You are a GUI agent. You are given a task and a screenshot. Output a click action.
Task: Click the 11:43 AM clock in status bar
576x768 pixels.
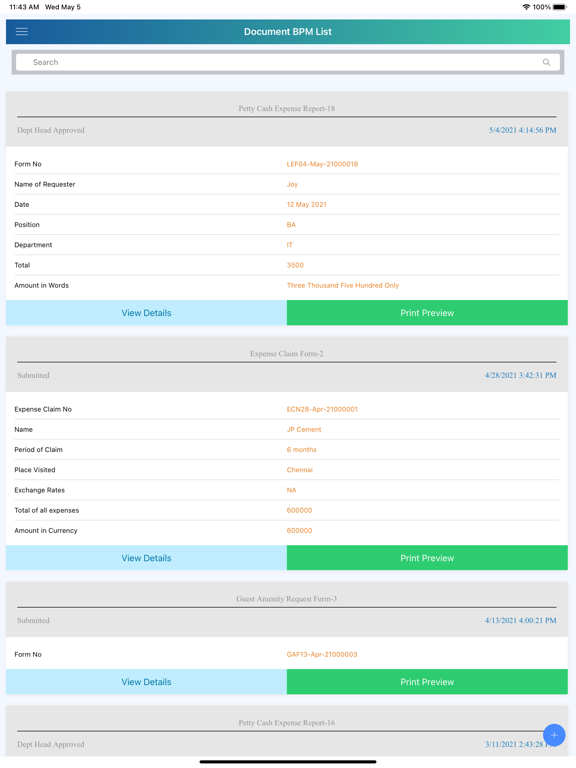pyautogui.click(x=24, y=7)
